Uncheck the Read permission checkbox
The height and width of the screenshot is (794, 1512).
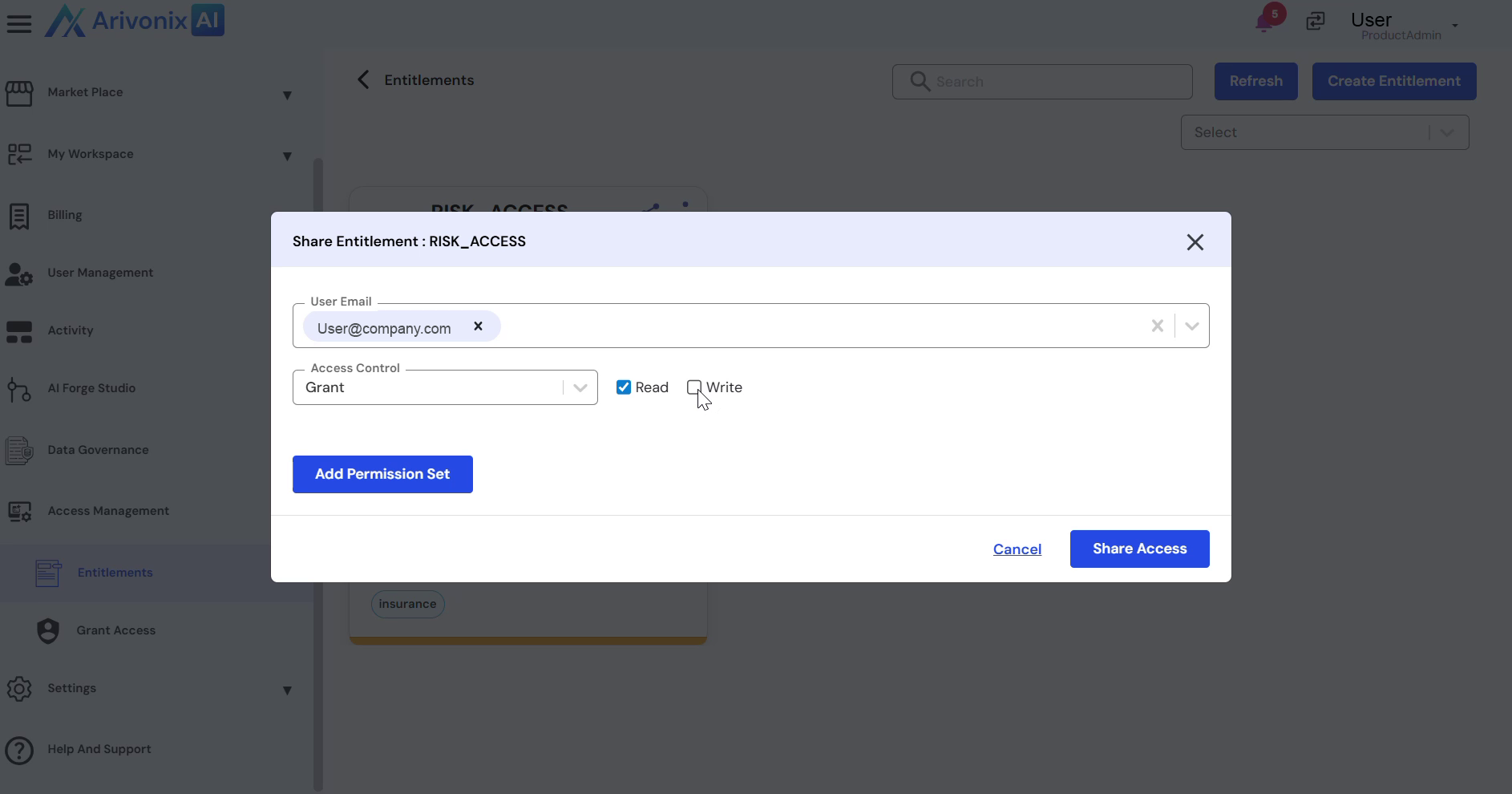coord(624,387)
